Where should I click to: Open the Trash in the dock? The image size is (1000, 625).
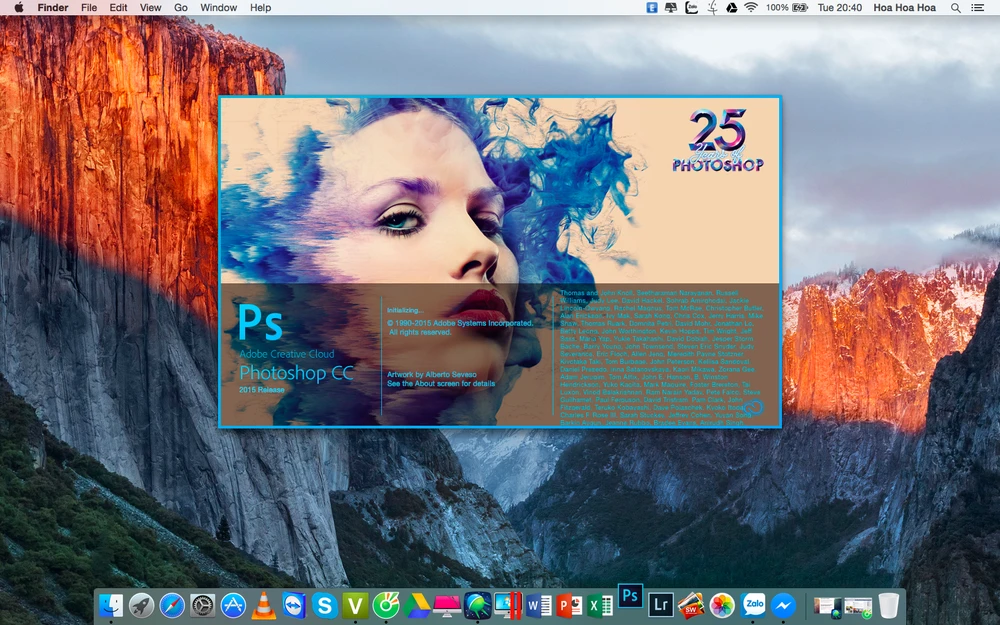pos(888,605)
